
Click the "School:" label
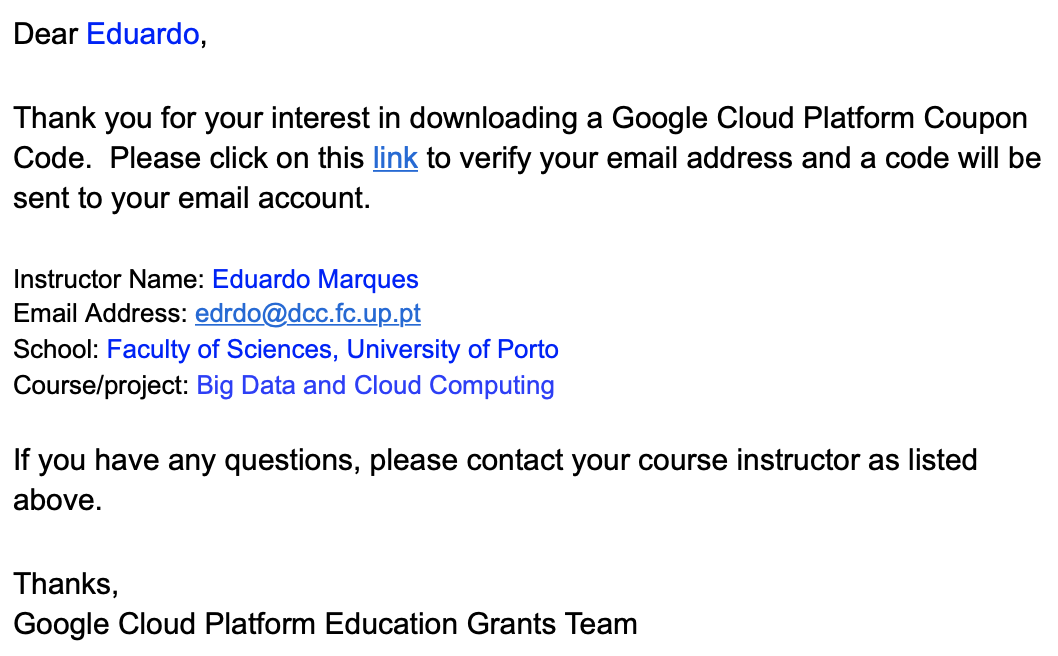(x=56, y=349)
